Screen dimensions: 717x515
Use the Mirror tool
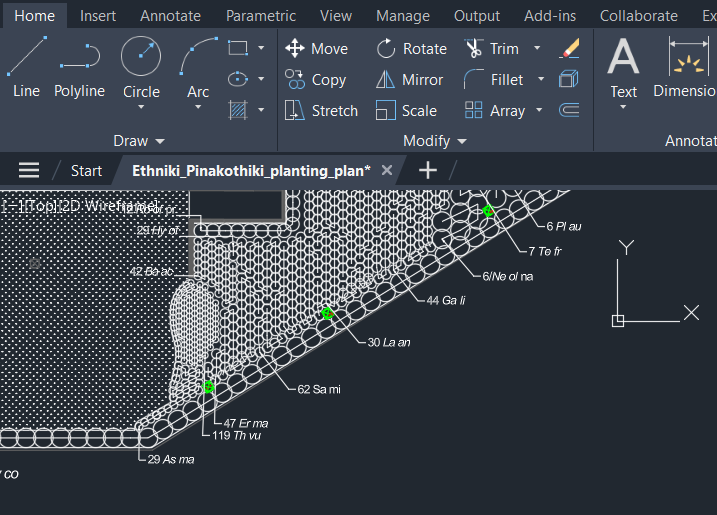click(x=410, y=80)
